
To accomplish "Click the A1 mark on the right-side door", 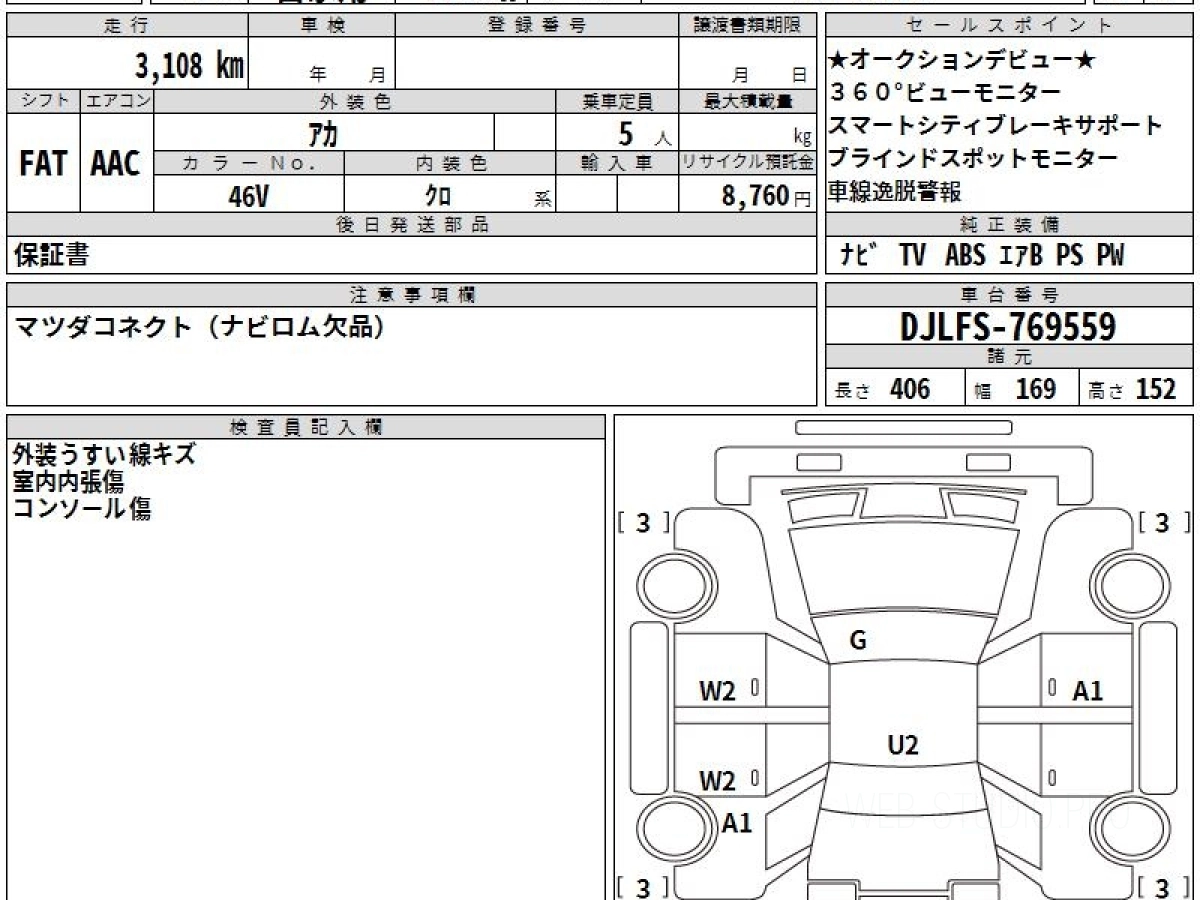I will [1088, 691].
